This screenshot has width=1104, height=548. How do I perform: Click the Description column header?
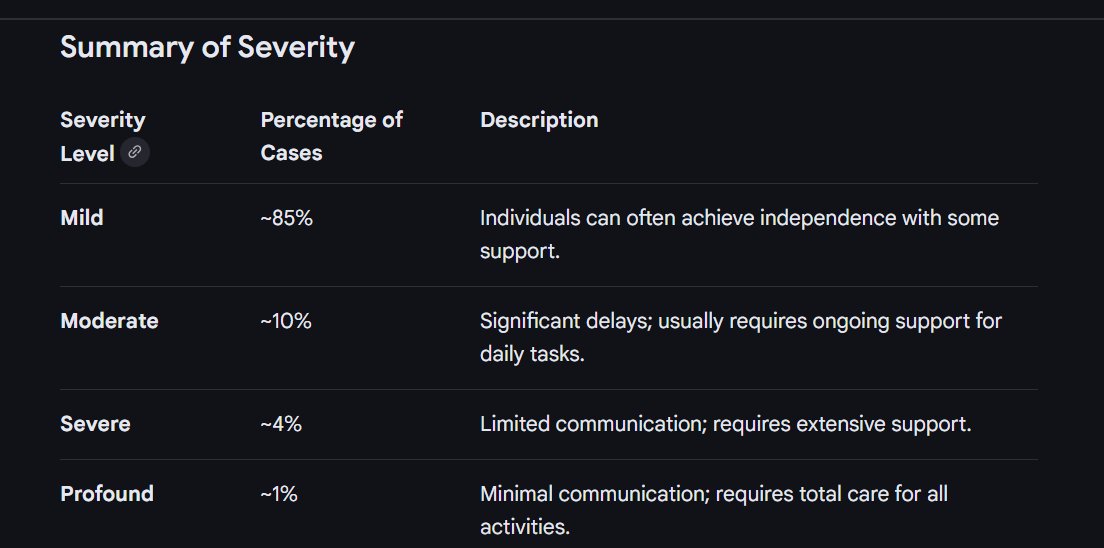point(539,120)
